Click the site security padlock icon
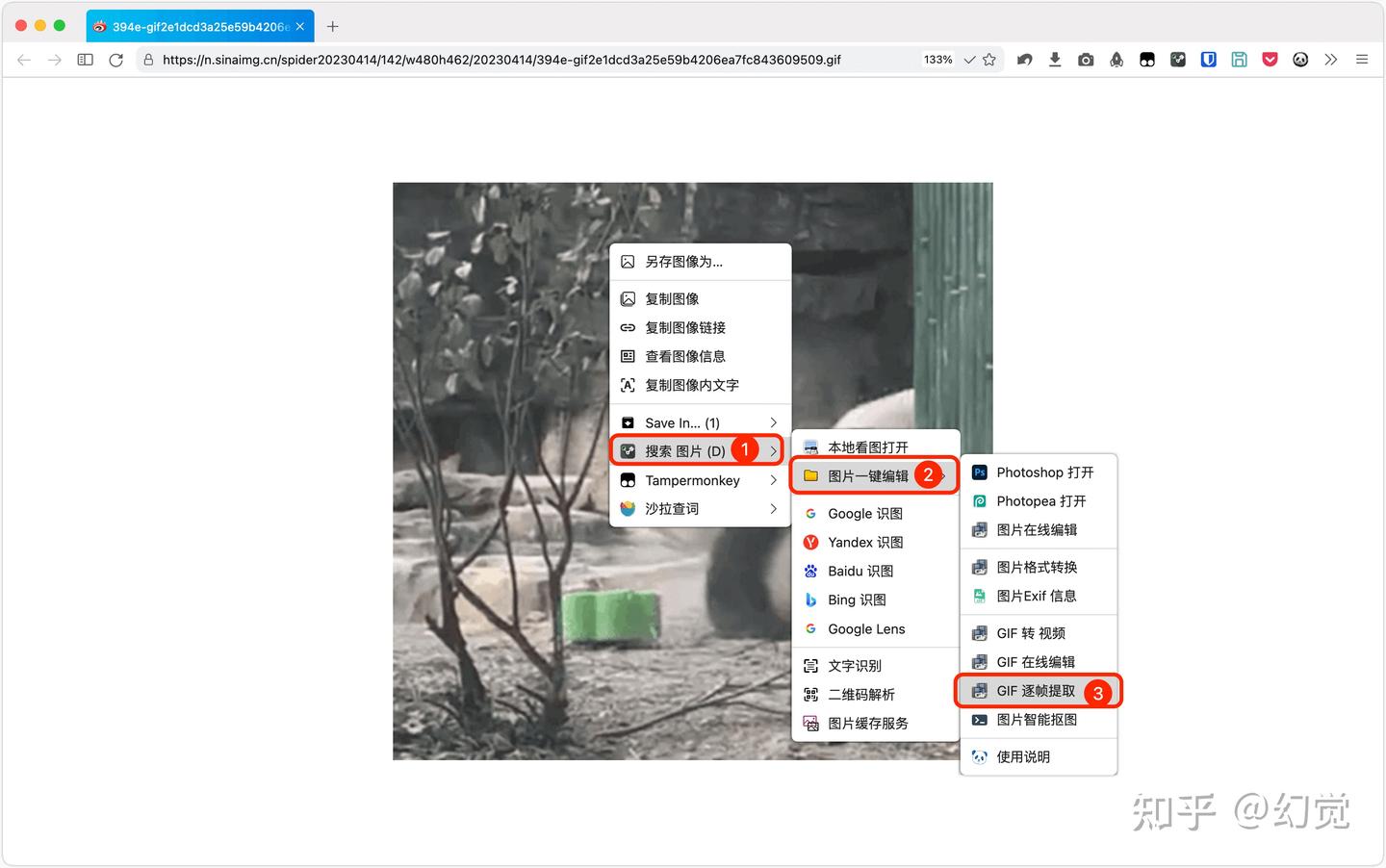The width and height of the screenshot is (1386, 868). (x=147, y=59)
